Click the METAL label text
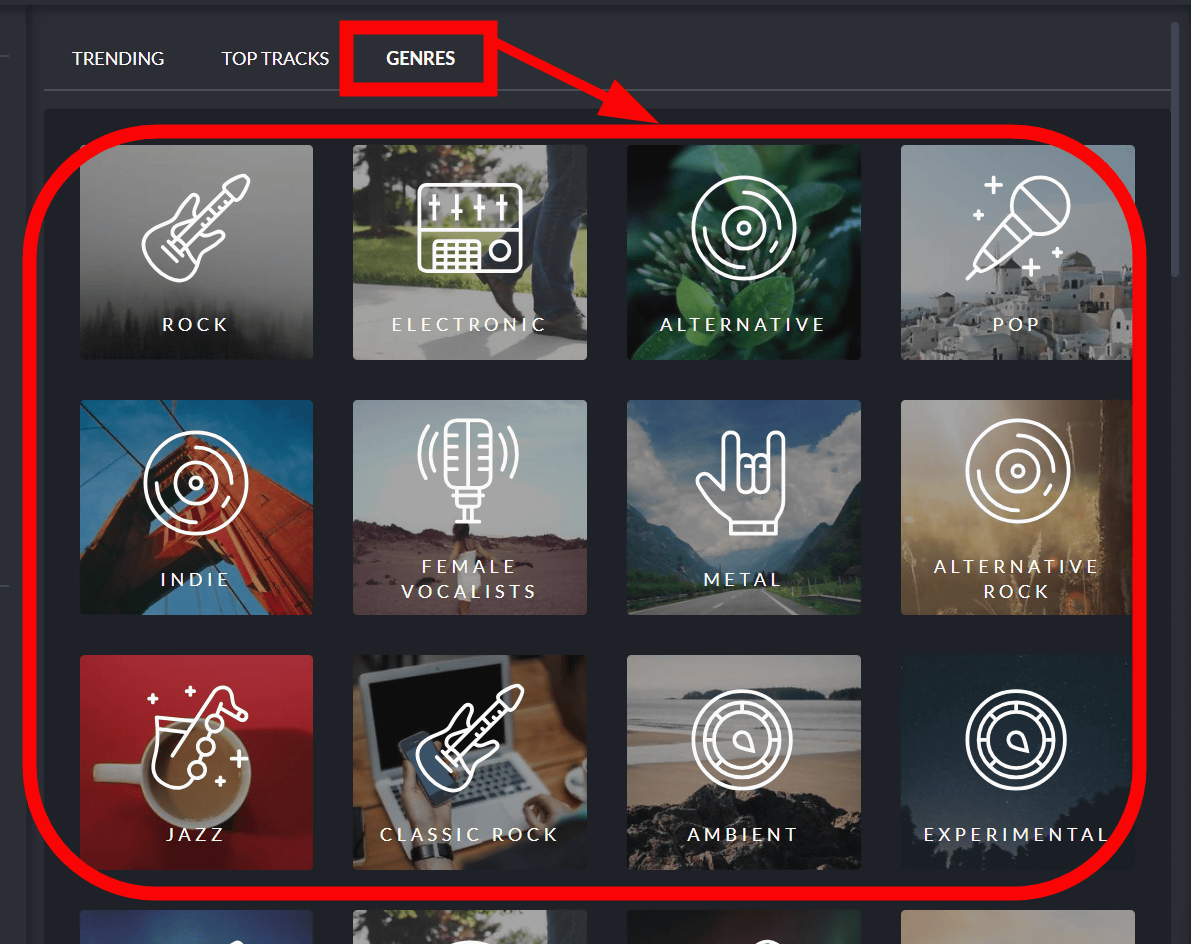Viewport: 1191px width, 944px height. click(742, 579)
